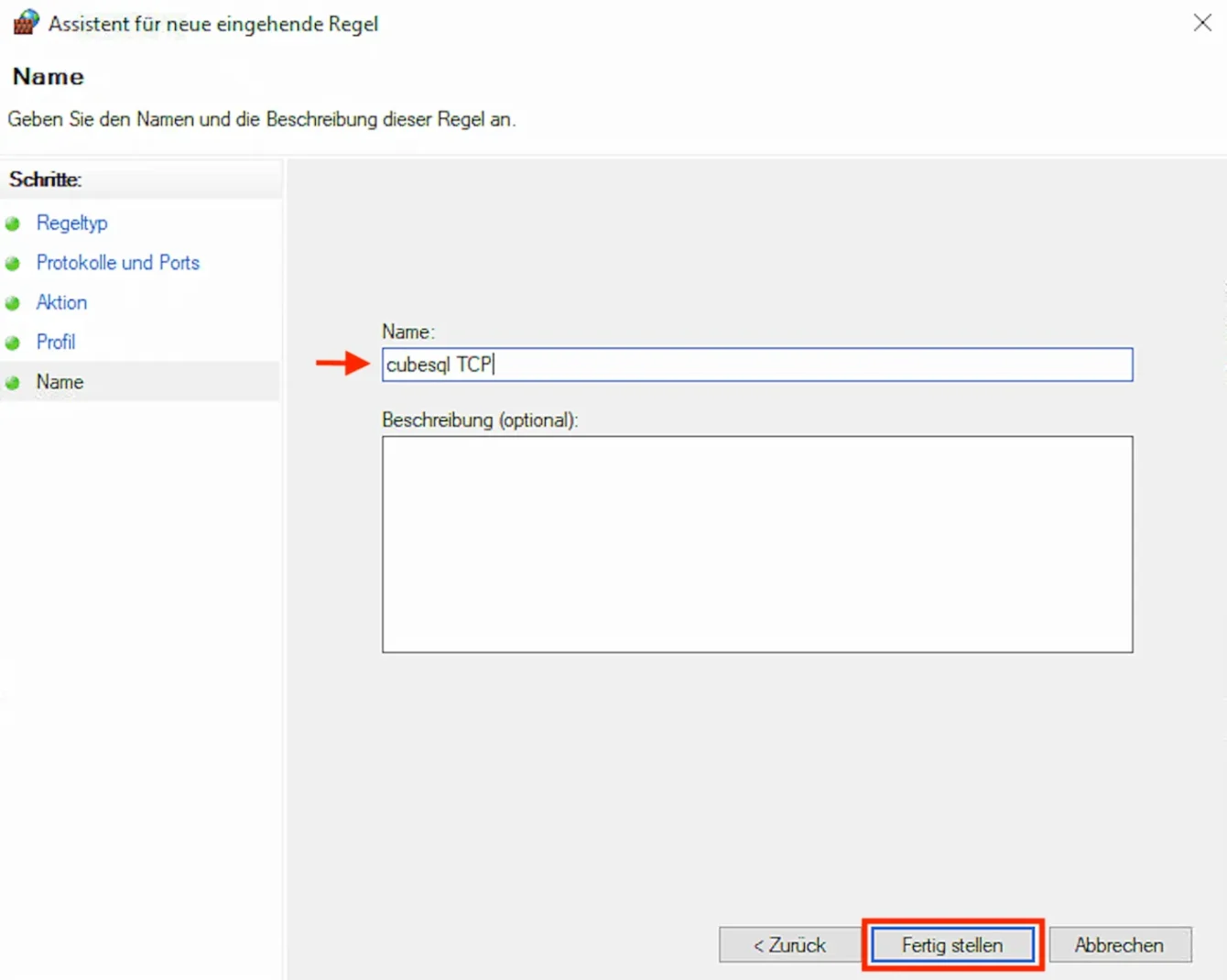Go back with the Zurück button
1227x980 pixels.
(789, 945)
